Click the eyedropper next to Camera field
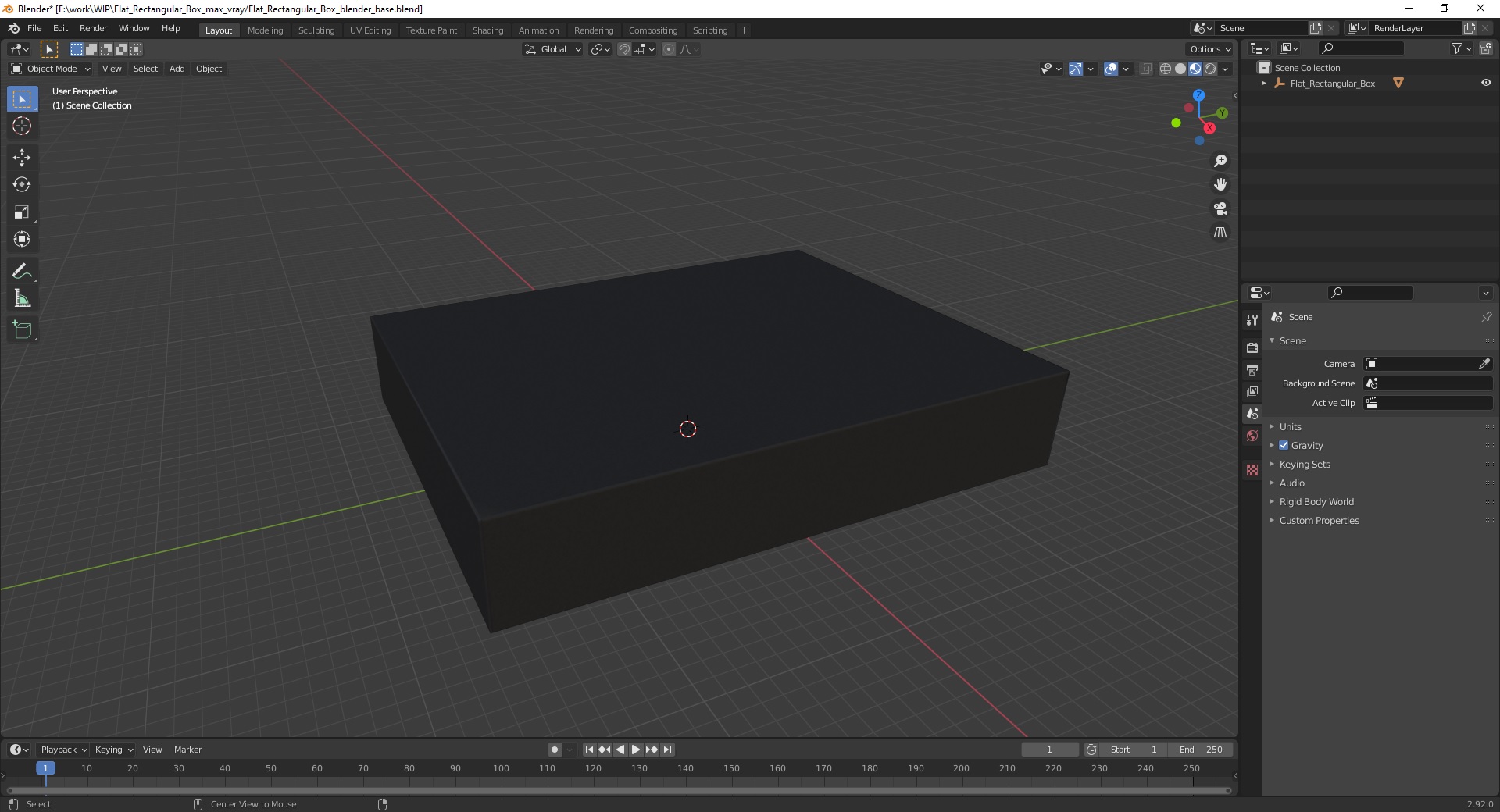Image resolution: width=1500 pixels, height=812 pixels. coord(1484,364)
